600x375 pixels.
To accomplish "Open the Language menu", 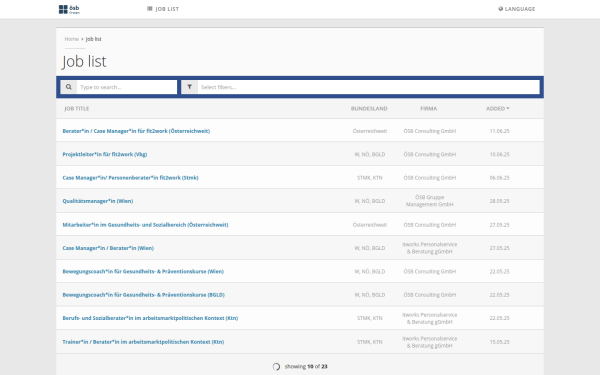I will (517, 9).
